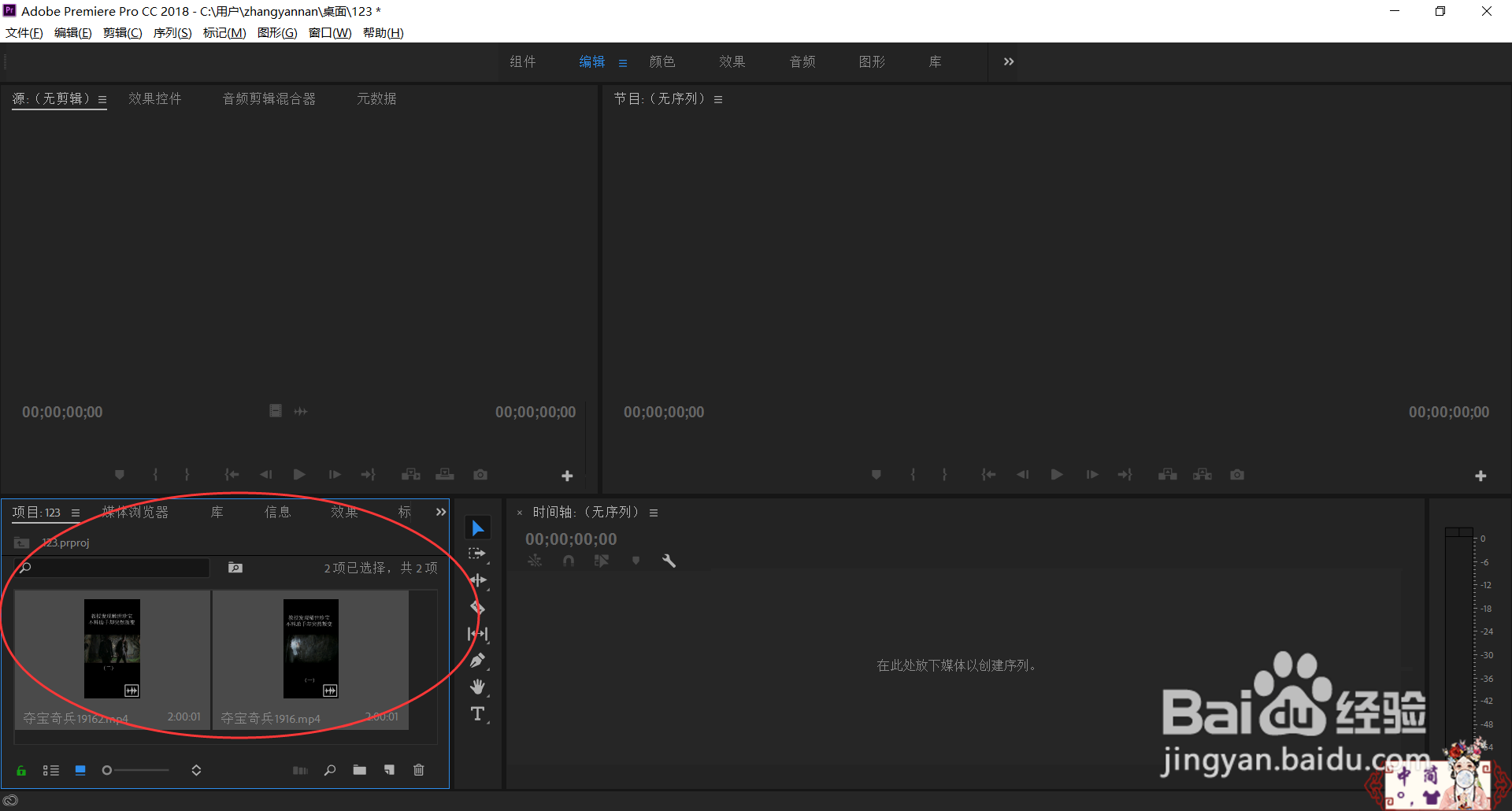The height and width of the screenshot is (811, 1512).
Task: Step back one frame in source monitor
Action: tap(265, 475)
